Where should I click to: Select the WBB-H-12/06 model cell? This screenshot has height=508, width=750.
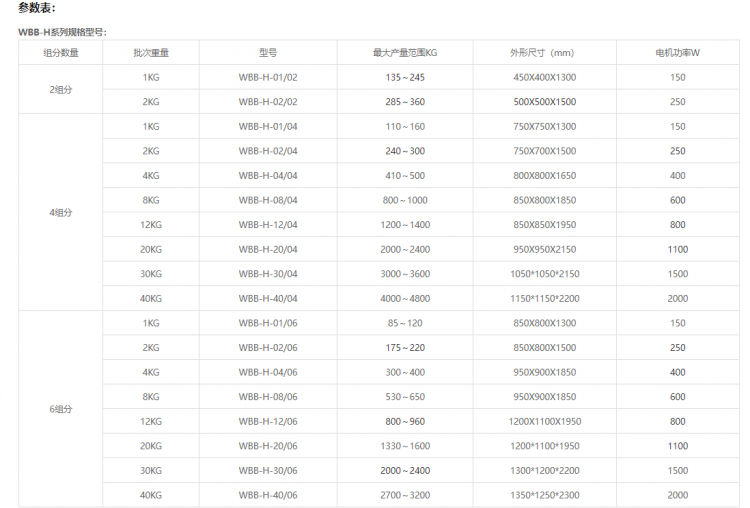tap(268, 421)
